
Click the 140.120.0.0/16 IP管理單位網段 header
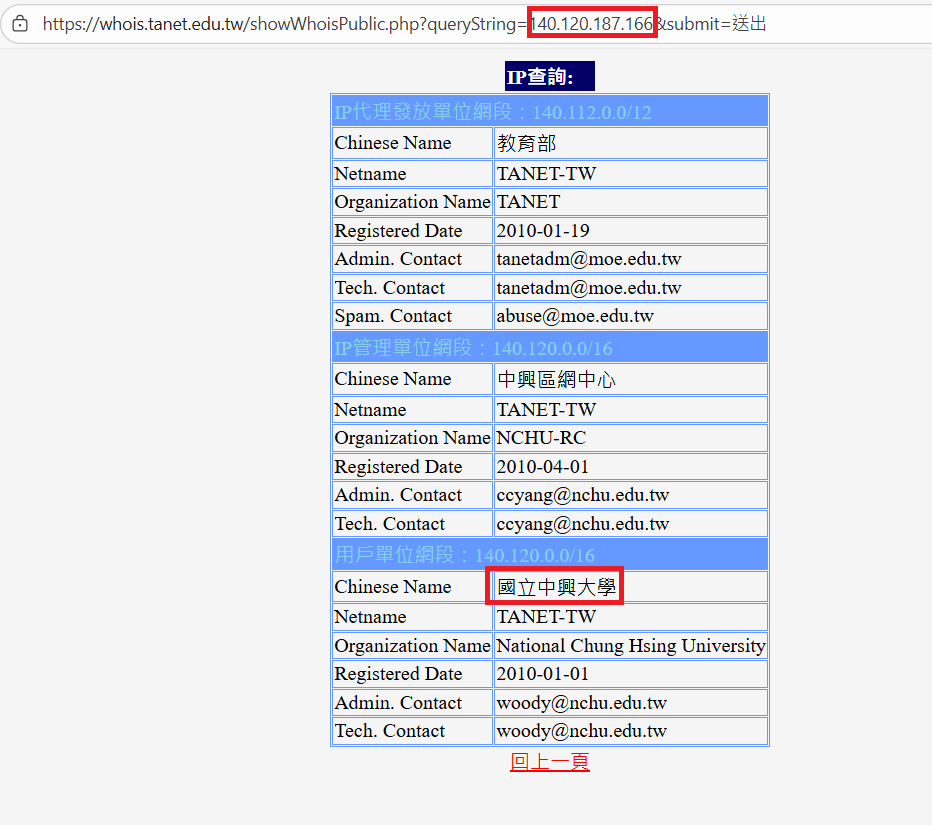[550, 347]
